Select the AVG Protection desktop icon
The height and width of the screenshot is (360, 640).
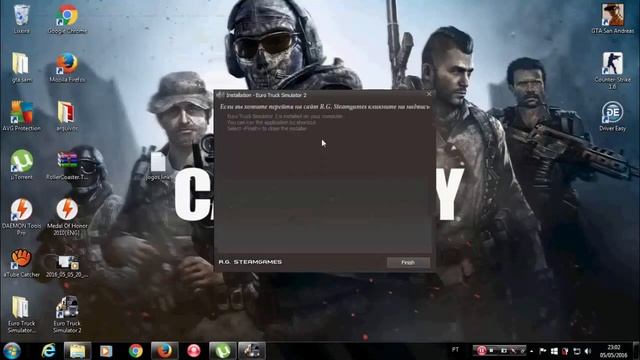click(21, 116)
